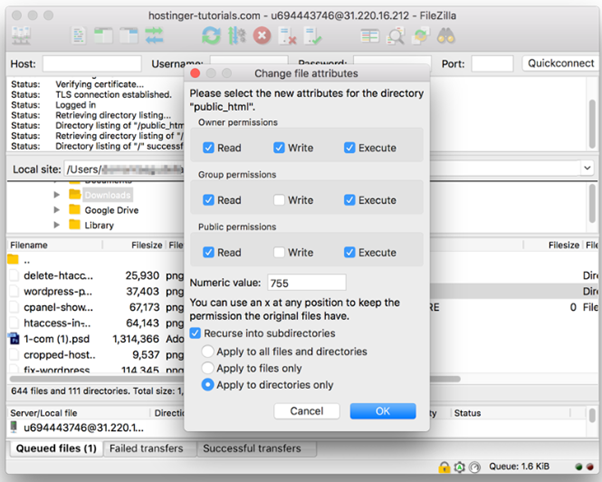Toggle the transfer queue display icon
Viewport: 602px width, 482px height.
155,36
